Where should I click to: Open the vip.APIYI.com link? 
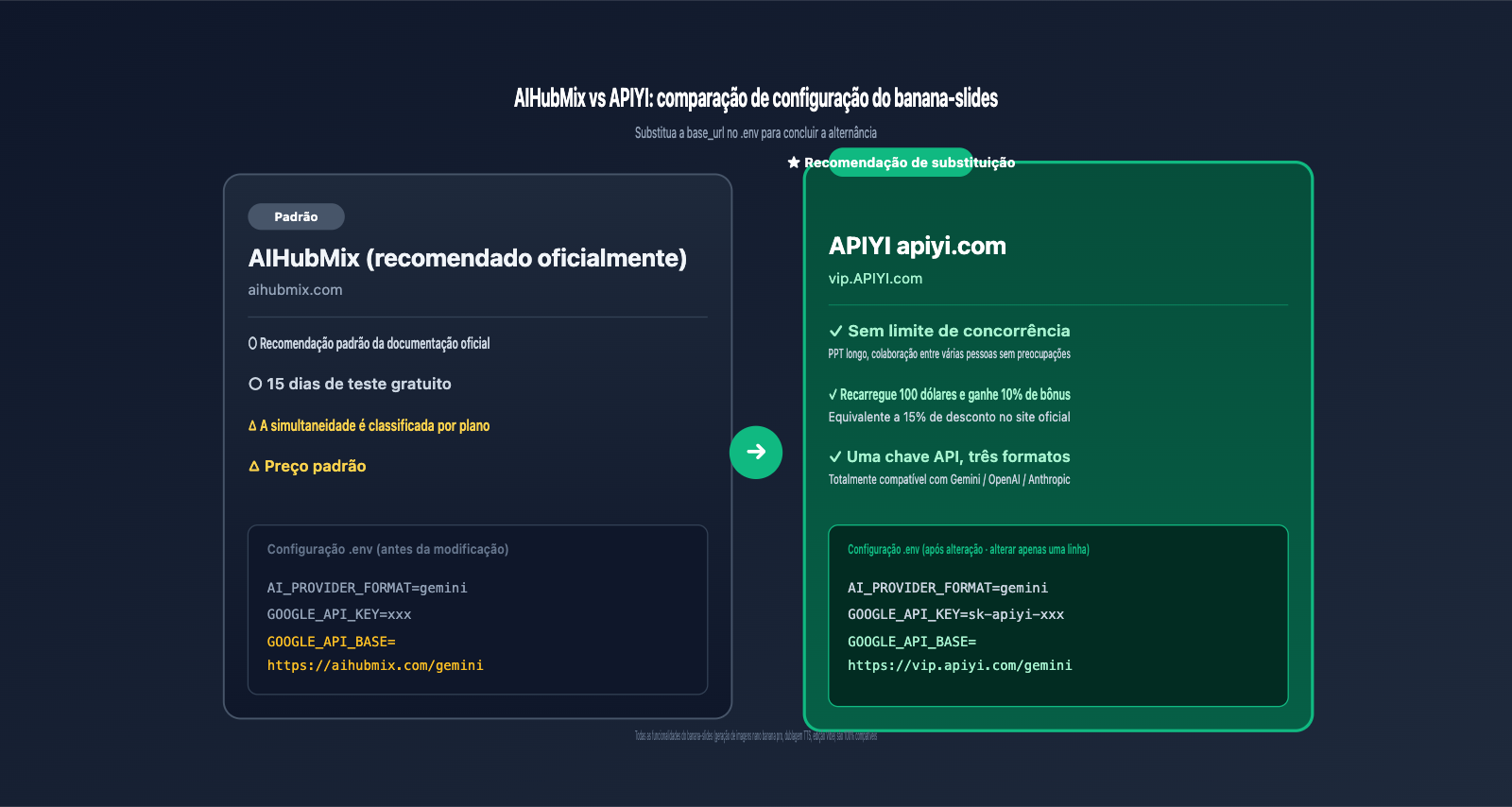coord(875,279)
